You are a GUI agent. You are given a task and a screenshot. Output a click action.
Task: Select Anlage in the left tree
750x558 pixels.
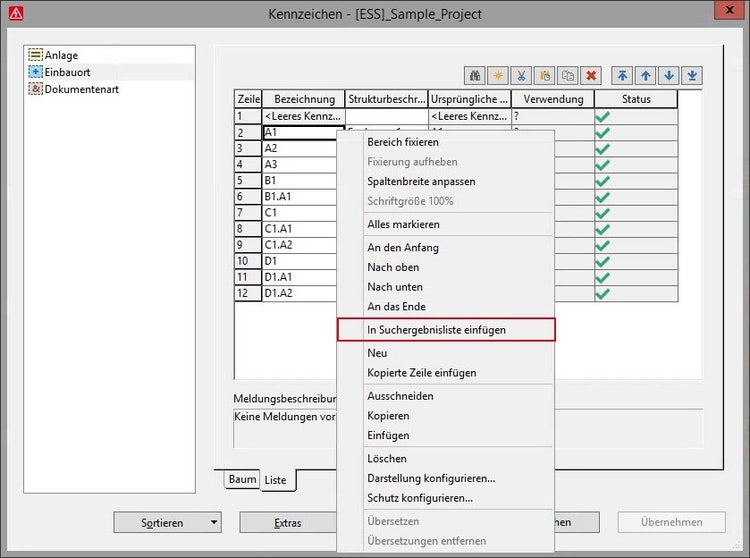coord(60,56)
